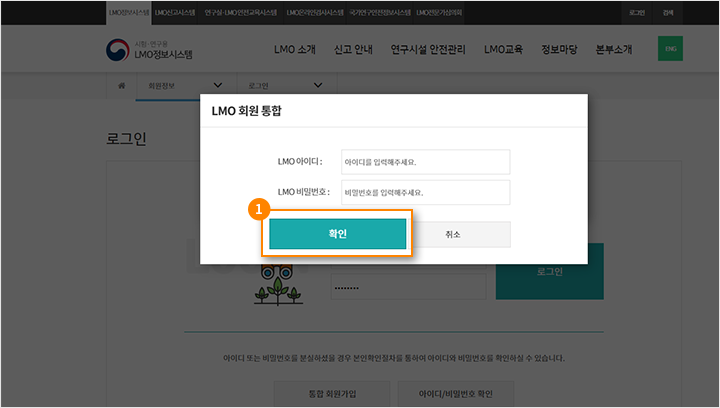Screen dimensions: 720x408
Task: Click the large 로그인 button behind the dialog
Action: pyautogui.click(x=550, y=271)
